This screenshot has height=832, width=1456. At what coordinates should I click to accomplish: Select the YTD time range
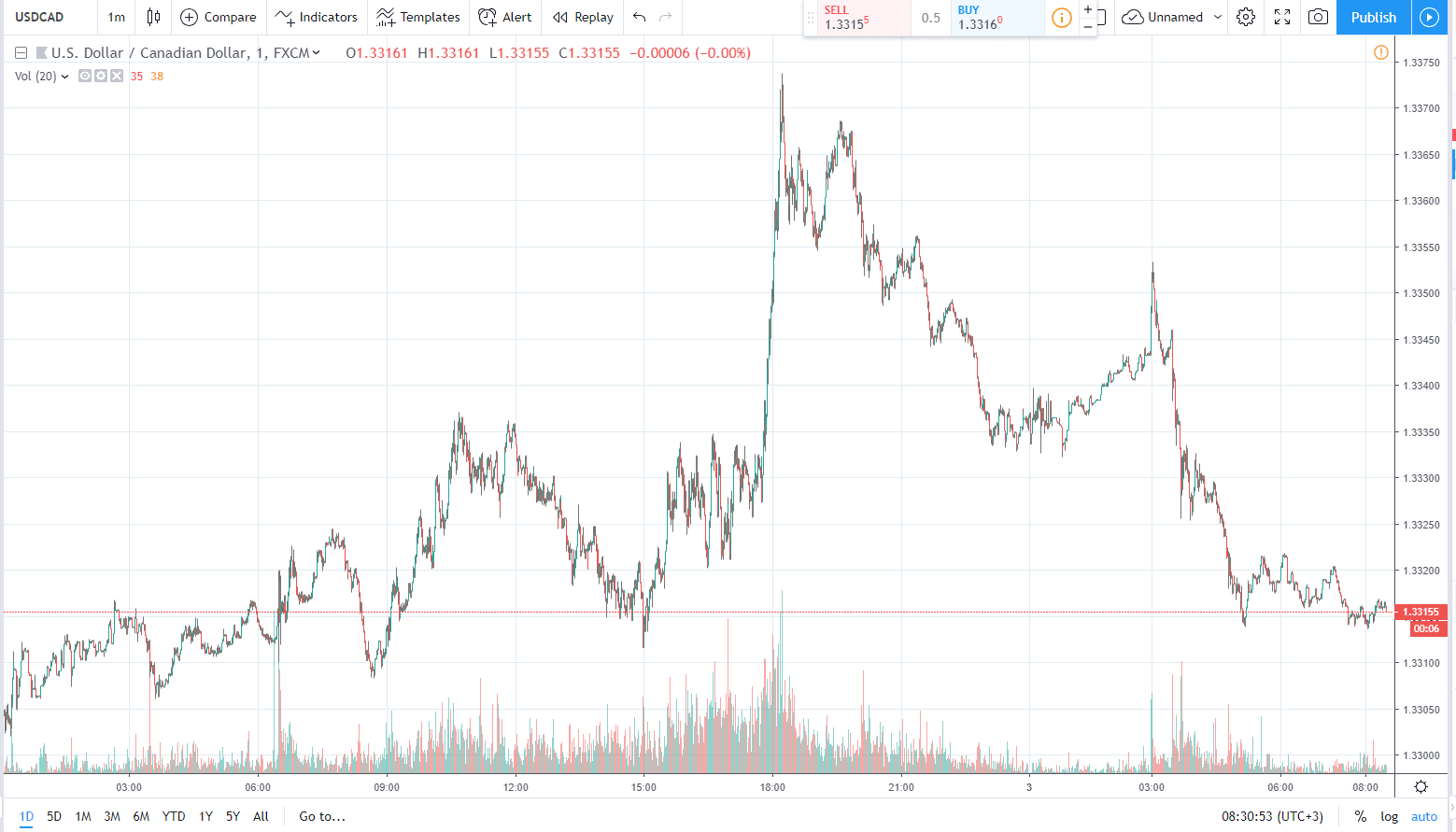(174, 816)
